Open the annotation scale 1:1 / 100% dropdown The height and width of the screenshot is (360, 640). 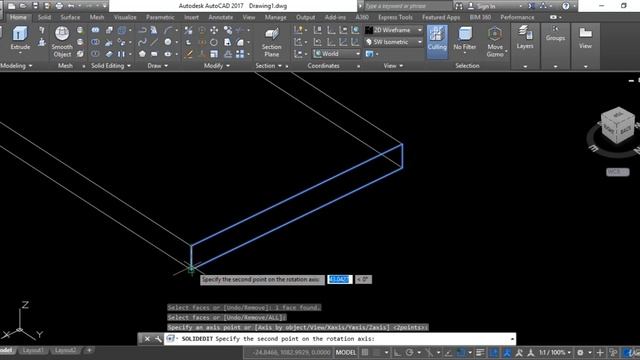click(555, 352)
